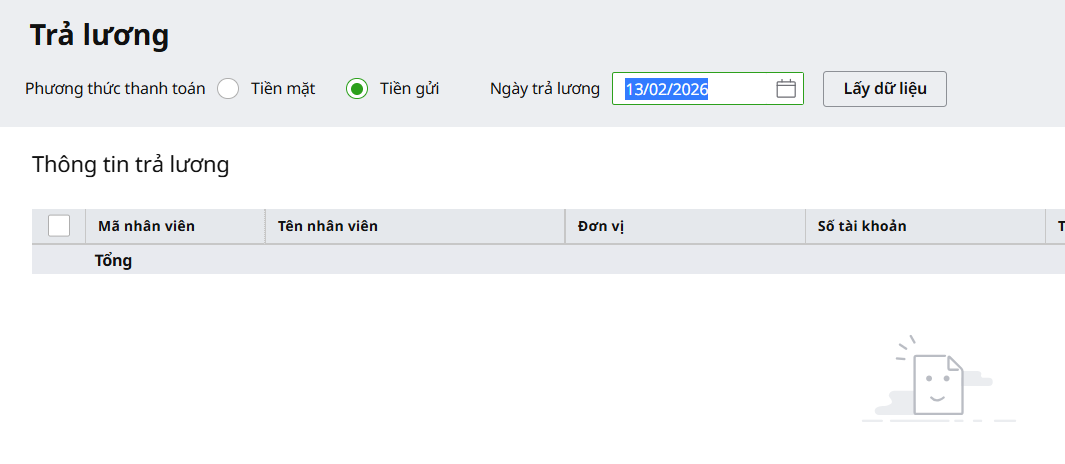The height and width of the screenshot is (464, 1065).
Task: Tick the select-all checkbox in table header
Action: (x=59, y=226)
